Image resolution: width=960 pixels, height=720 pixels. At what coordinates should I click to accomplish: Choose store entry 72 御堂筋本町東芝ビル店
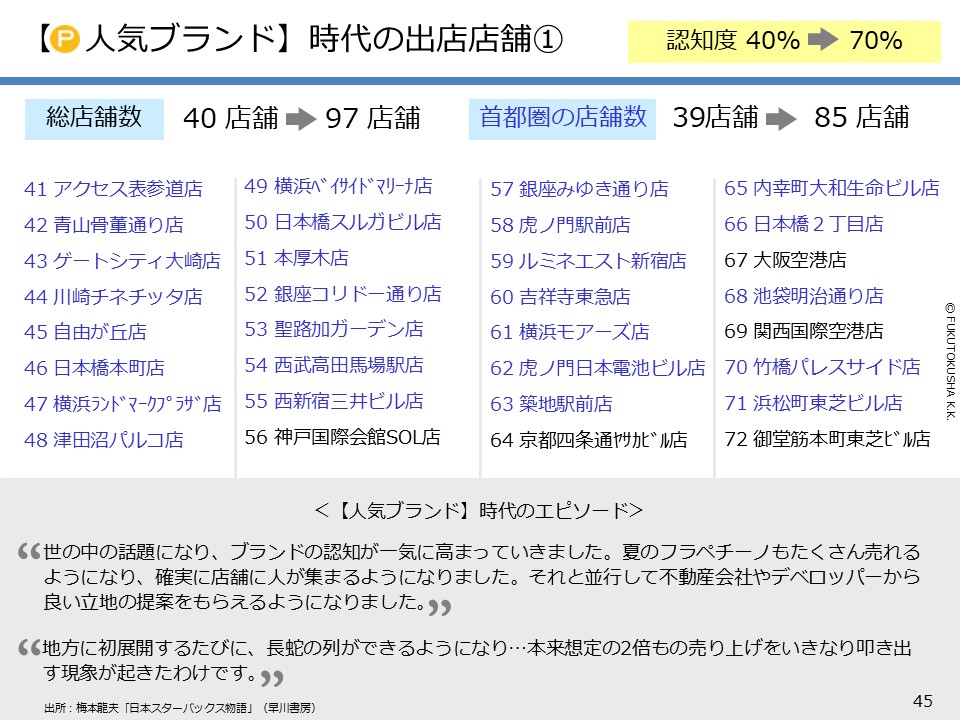point(827,439)
